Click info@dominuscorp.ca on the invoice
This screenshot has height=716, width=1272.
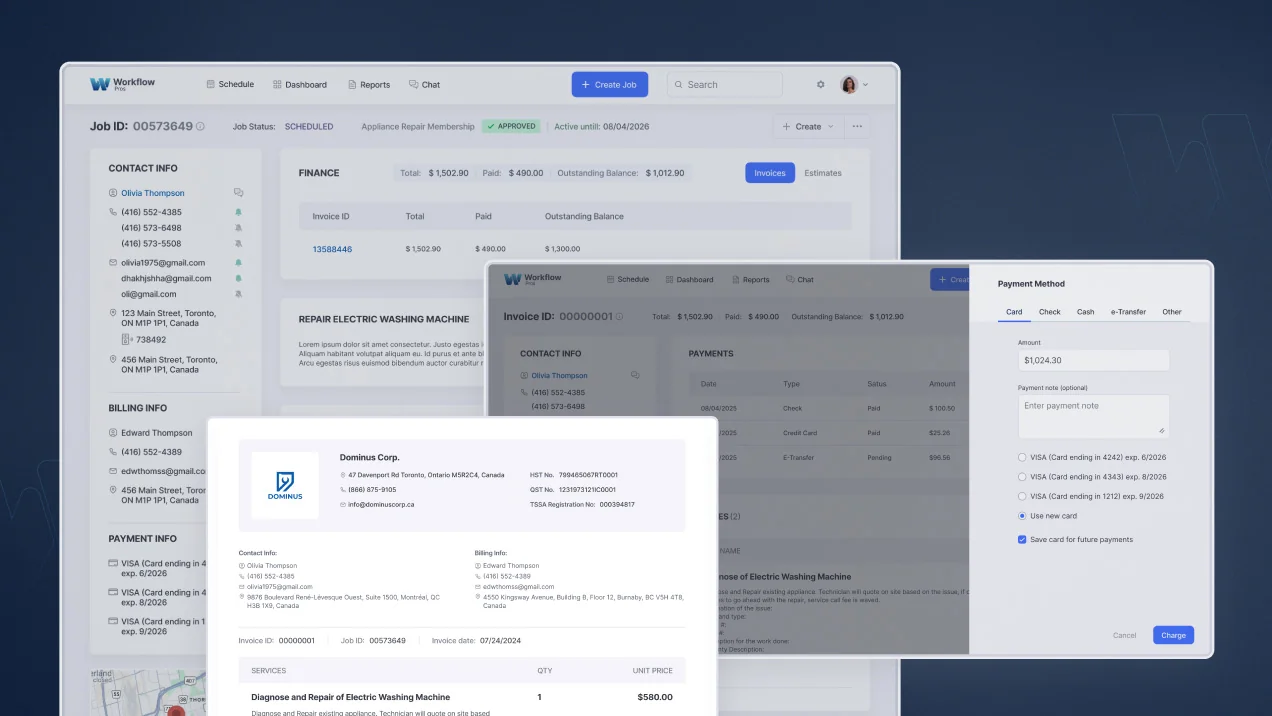[x=381, y=505]
